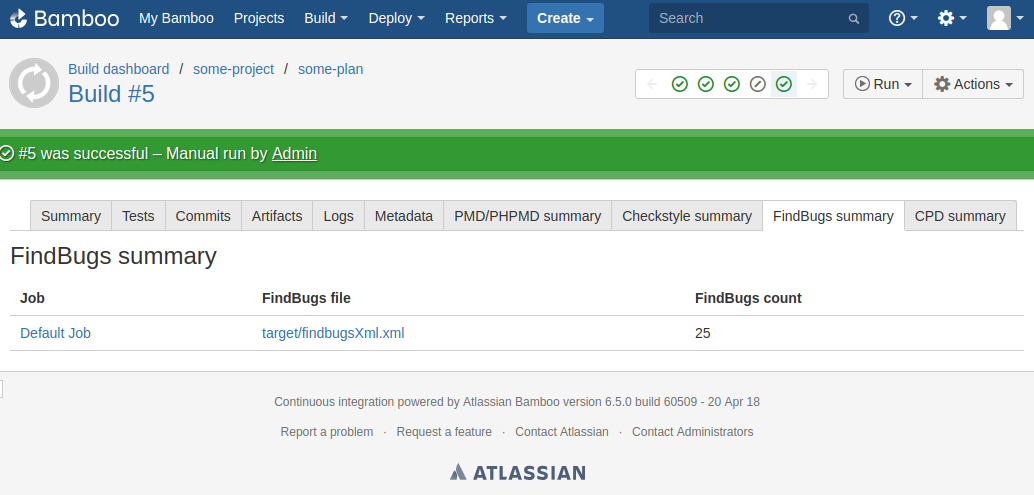
Task: Open the administration gear menu
Action: coord(952,18)
